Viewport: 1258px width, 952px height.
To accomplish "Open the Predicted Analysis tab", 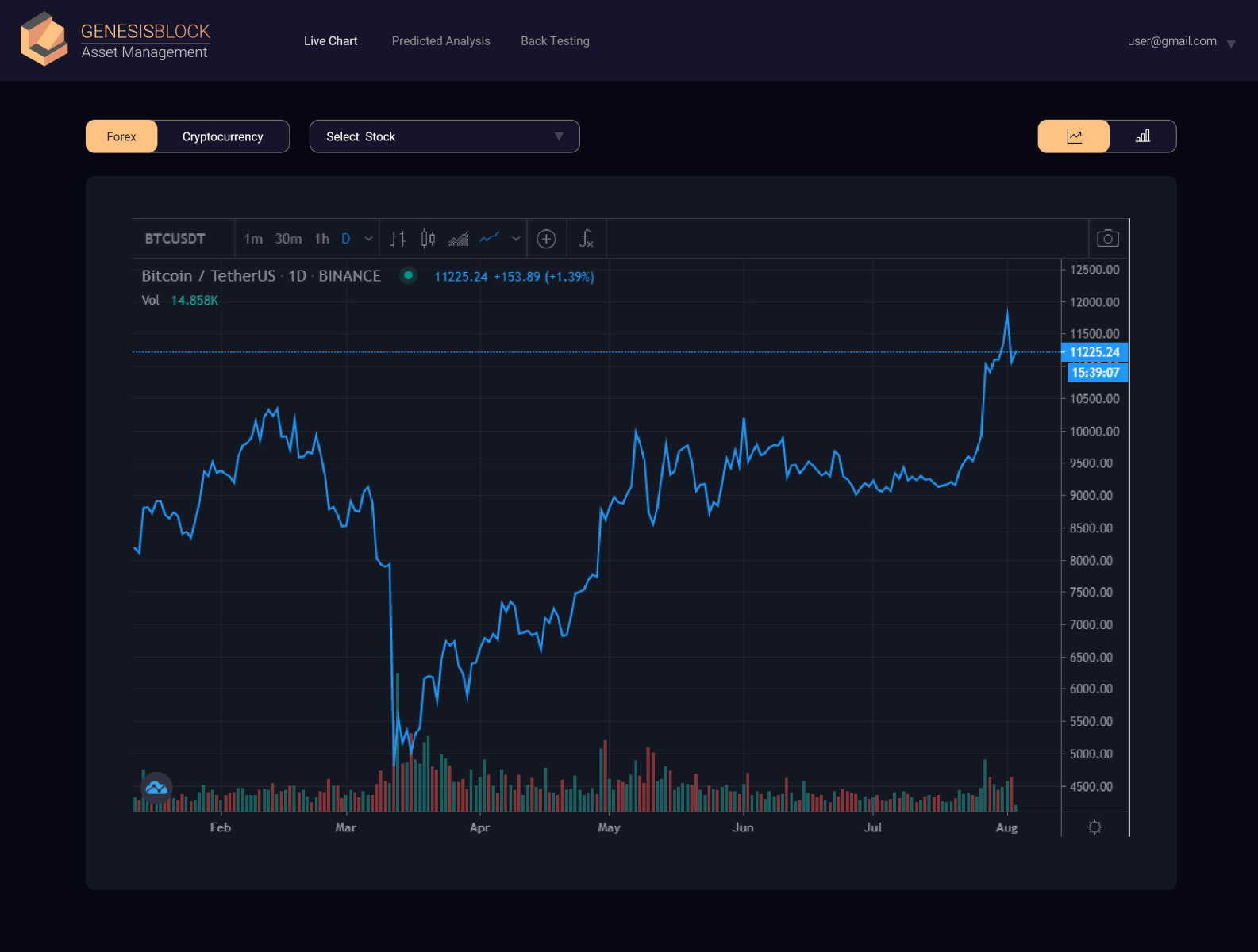I will tap(440, 41).
